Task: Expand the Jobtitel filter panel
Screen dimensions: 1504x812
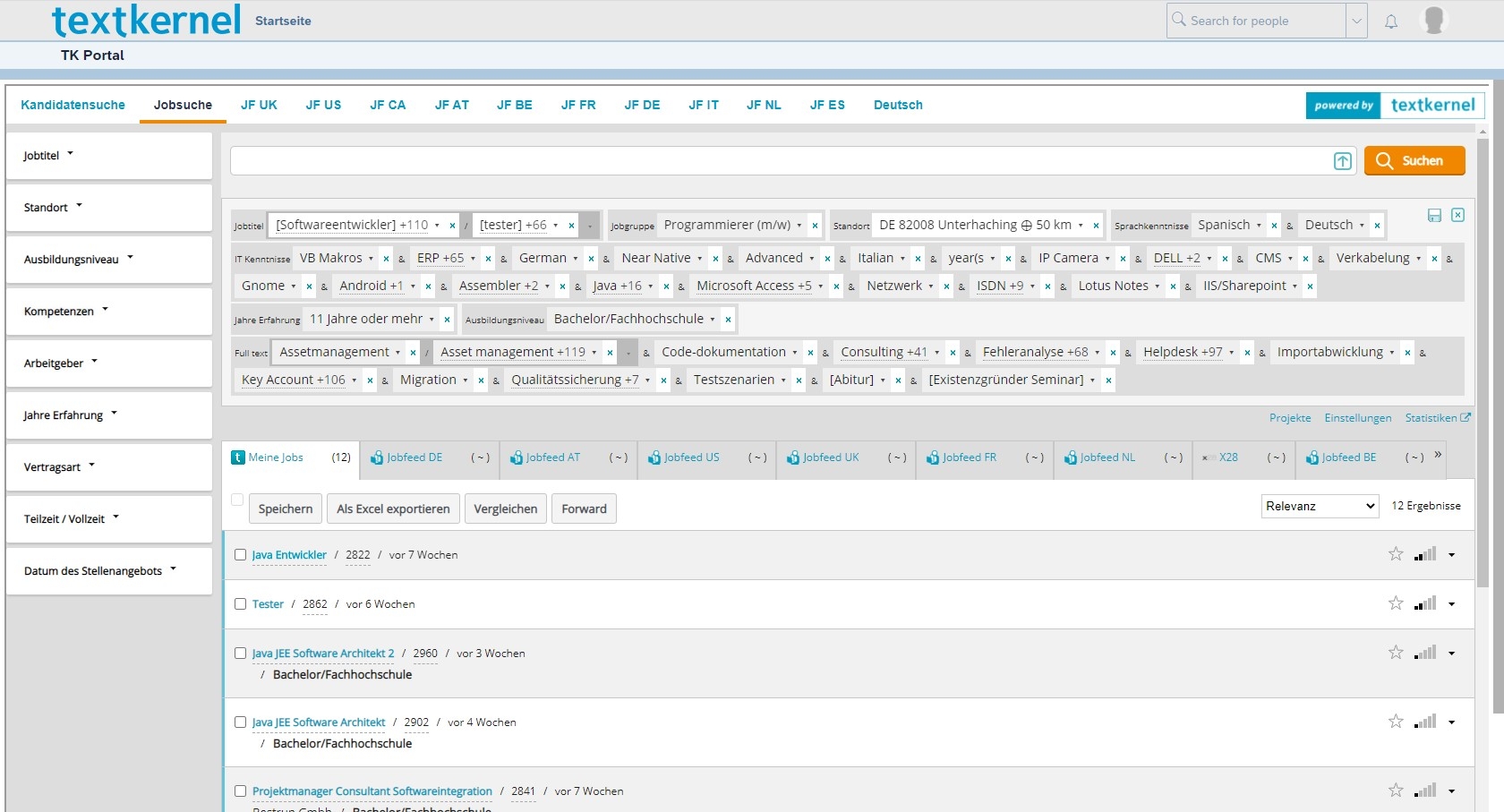Action: click(109, 156)
